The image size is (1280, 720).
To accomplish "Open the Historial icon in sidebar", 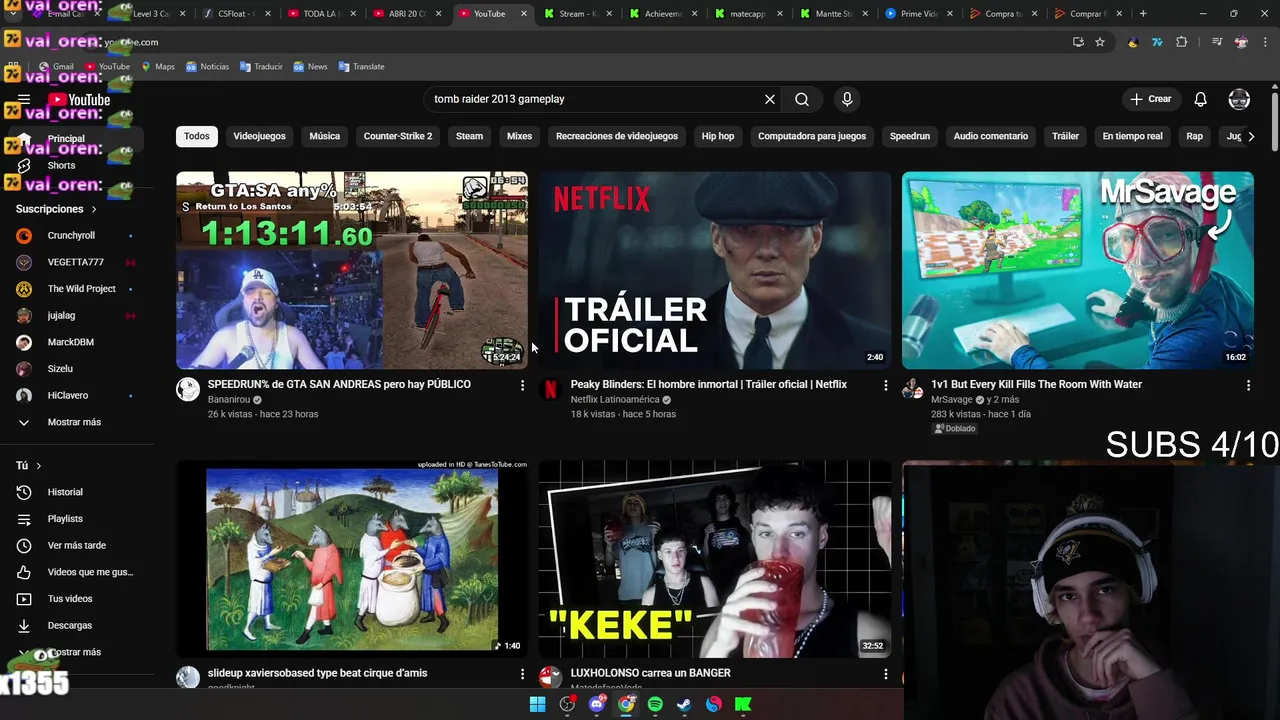I will [x=24, y=492].
